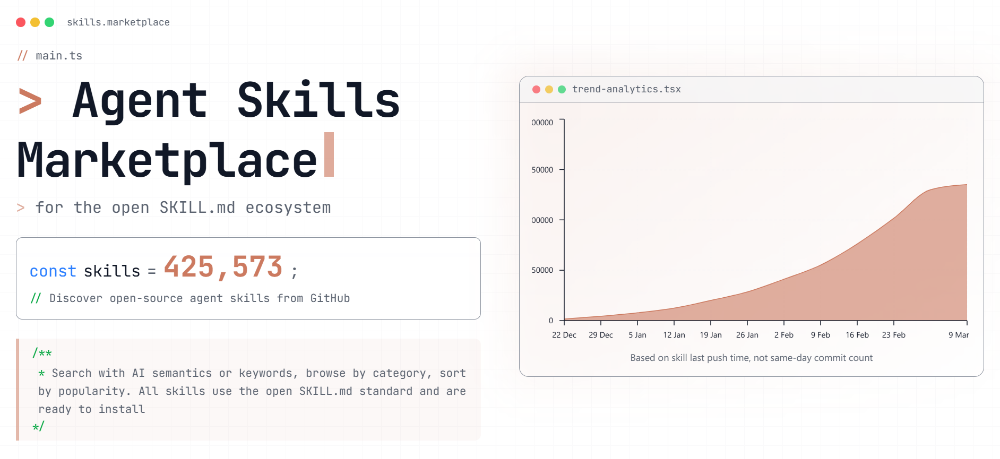Click the red dot beside skills.marketplace

pos(21,22)
